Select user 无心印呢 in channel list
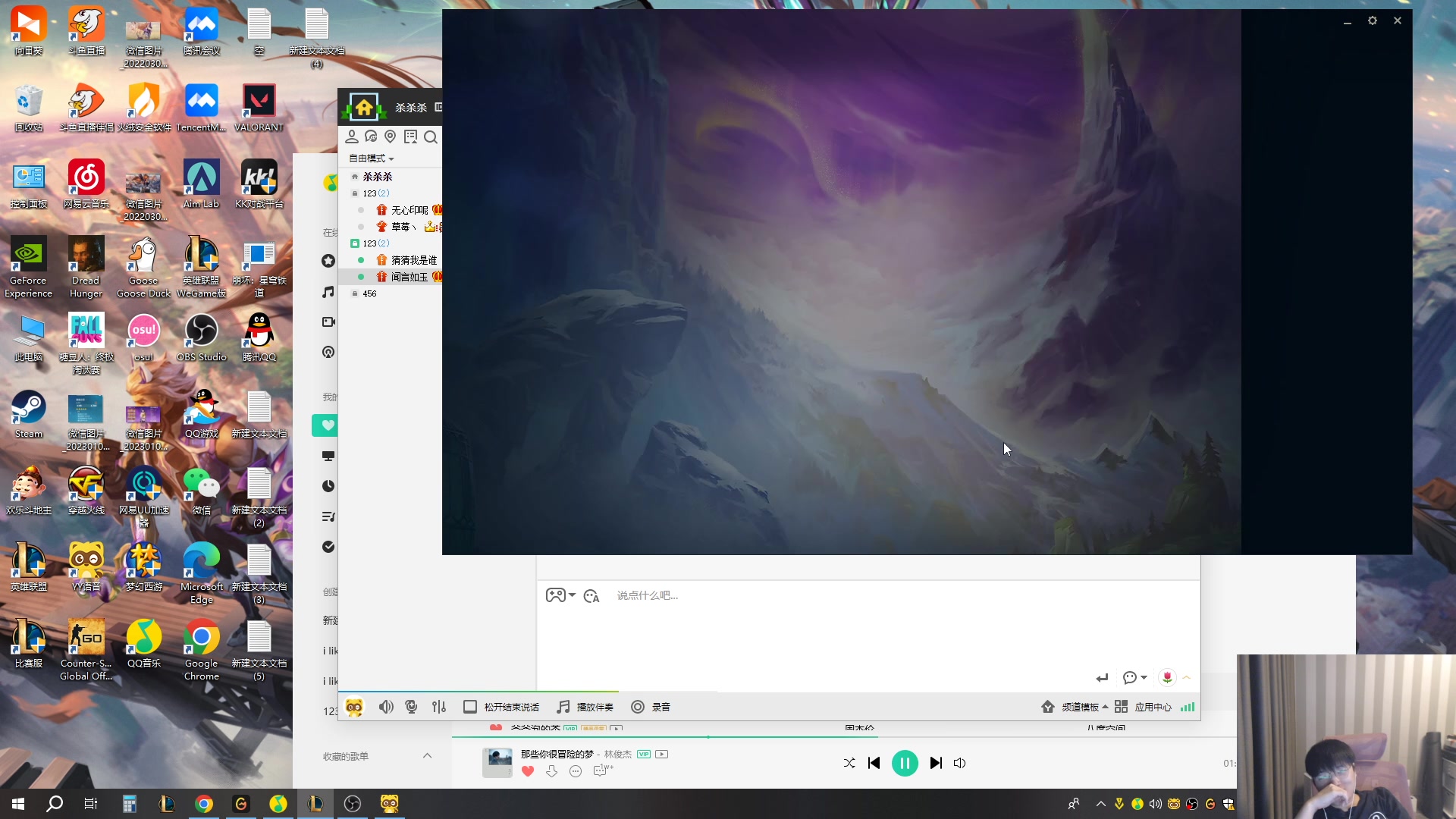This screenshot has height=819, width=1456. (x=409, y=210)
